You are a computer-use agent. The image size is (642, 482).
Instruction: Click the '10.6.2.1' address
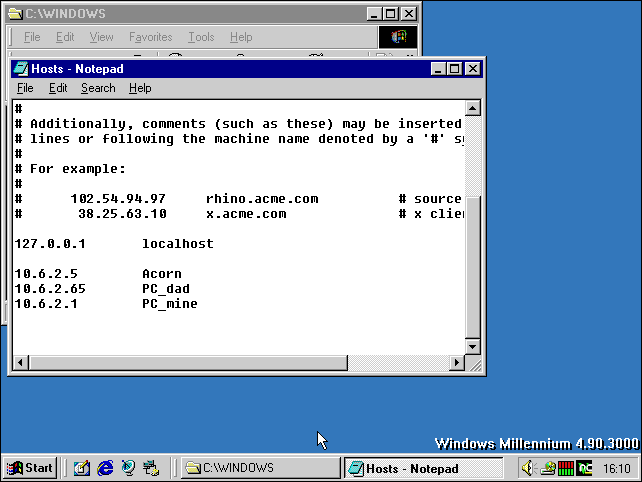click(x=46, y=304)
